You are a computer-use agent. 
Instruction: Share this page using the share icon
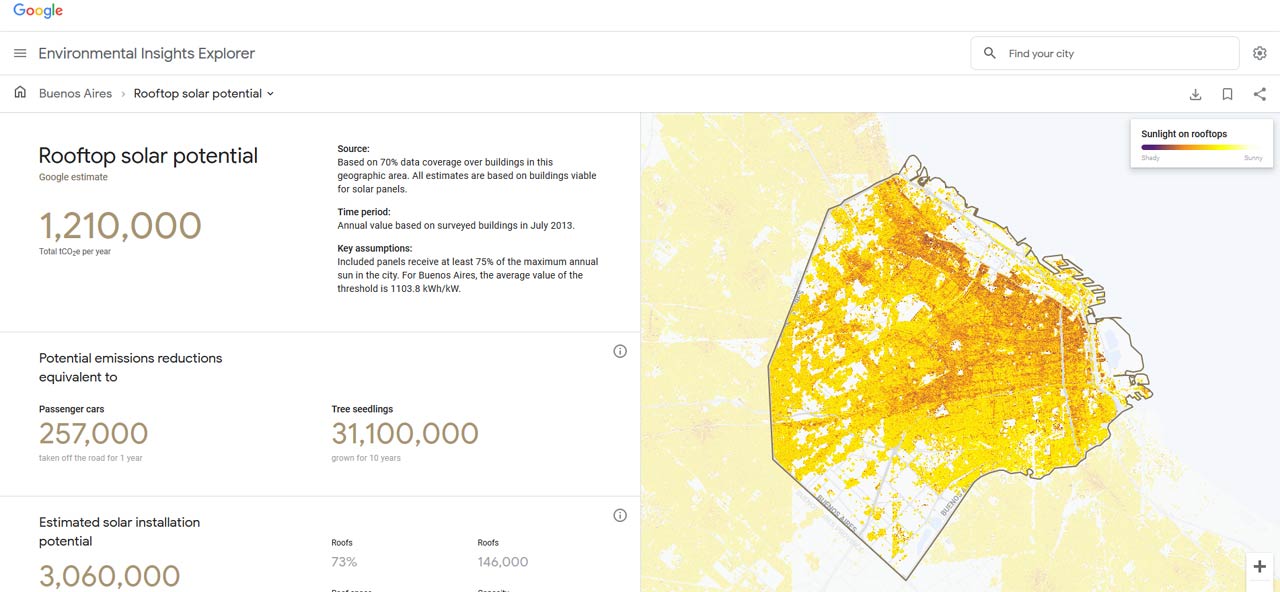click(x=1260, y=94)
